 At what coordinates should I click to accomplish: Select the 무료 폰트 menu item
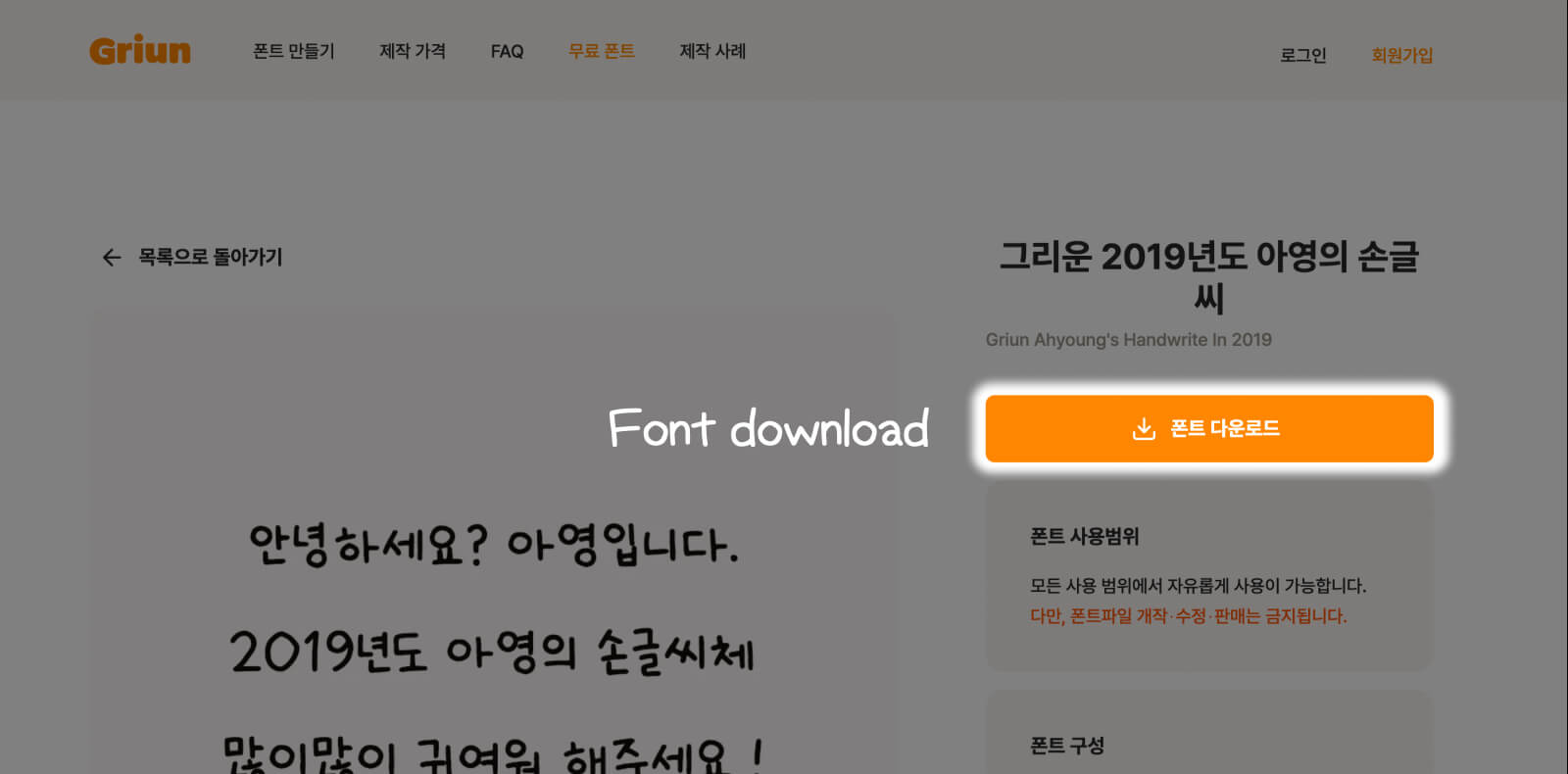(602, 51)
